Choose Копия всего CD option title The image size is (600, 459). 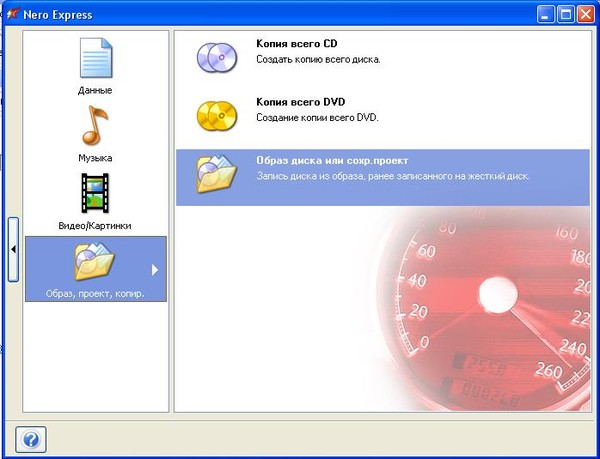point(297,44)
